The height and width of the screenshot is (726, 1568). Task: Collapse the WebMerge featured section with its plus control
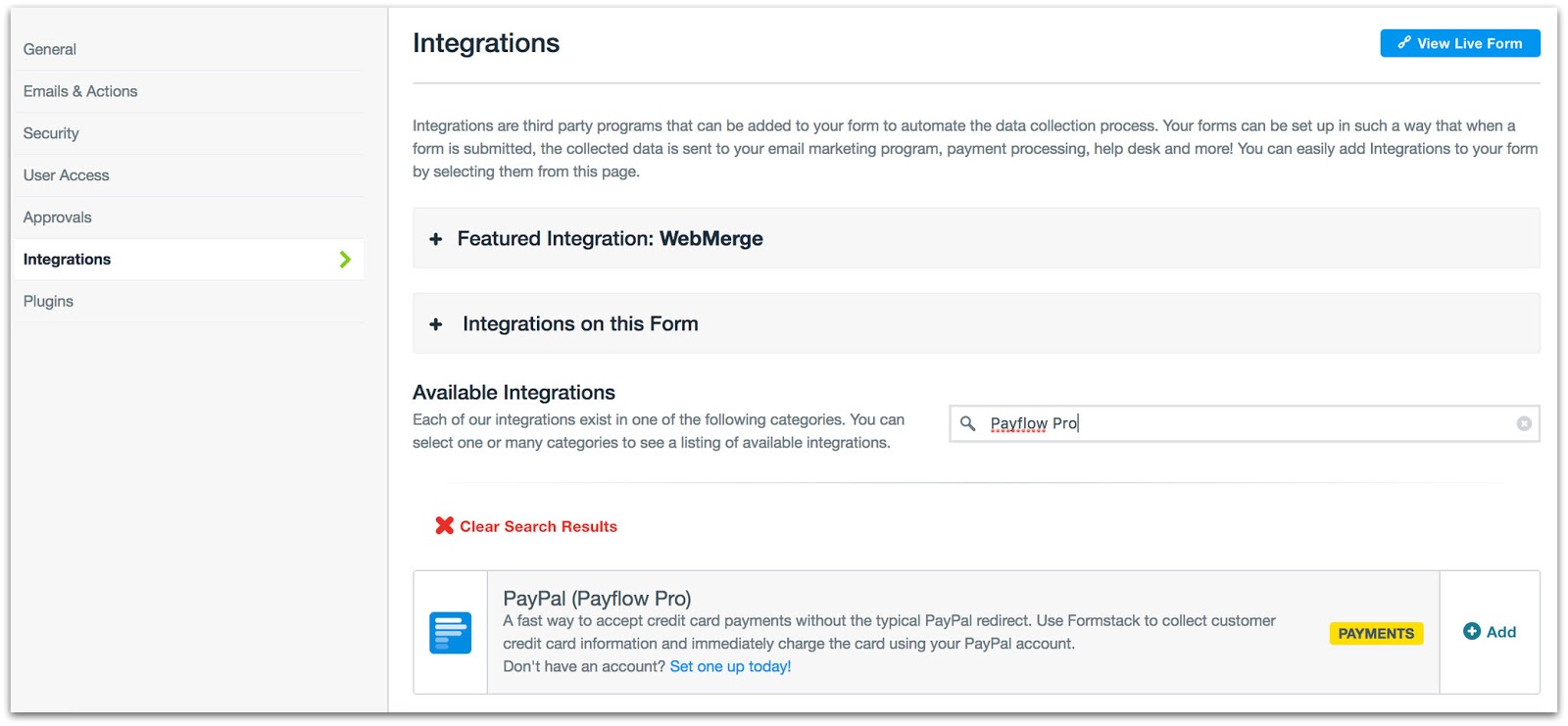pyautogui.click(x=435, y=238)
